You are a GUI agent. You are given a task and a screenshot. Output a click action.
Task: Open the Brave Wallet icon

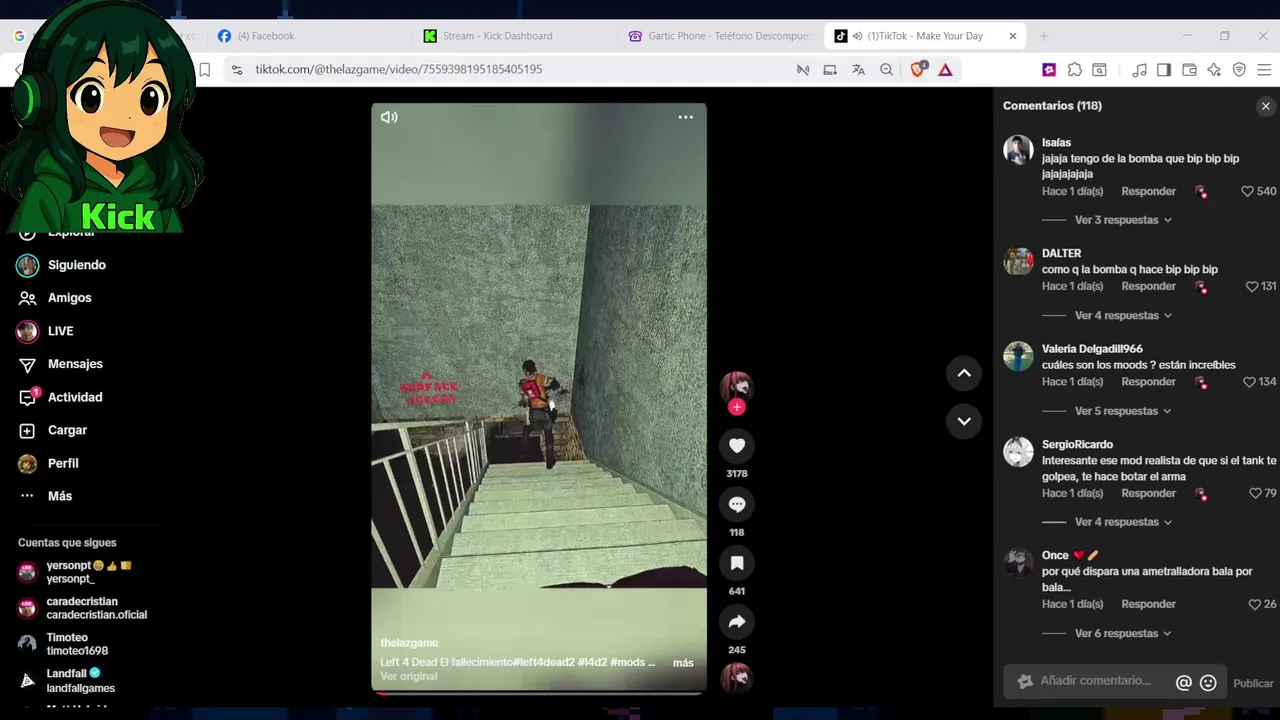pyautogui.click(x=1189, y=69)
